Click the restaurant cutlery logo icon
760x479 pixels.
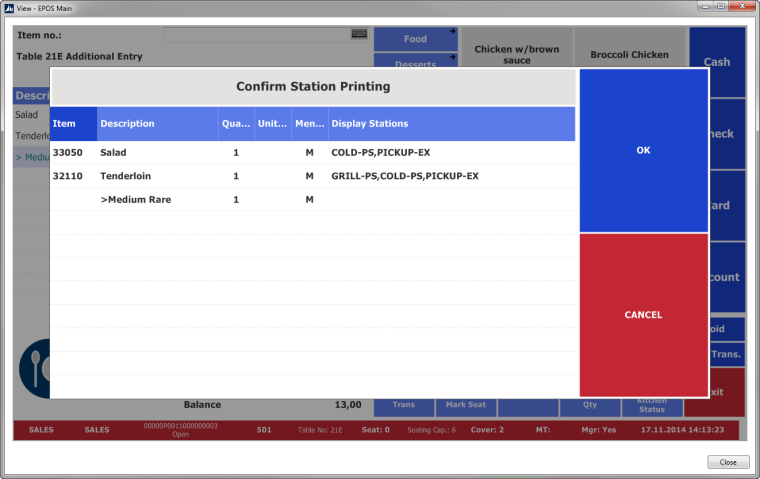point(32,366)
